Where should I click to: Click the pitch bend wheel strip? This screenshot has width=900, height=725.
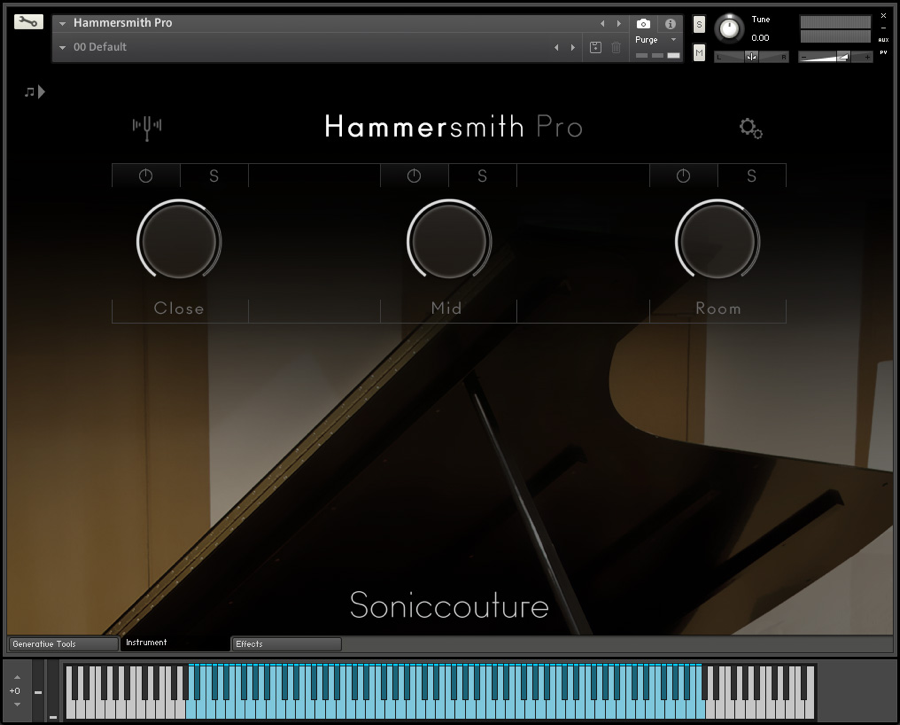coord(38,690)
